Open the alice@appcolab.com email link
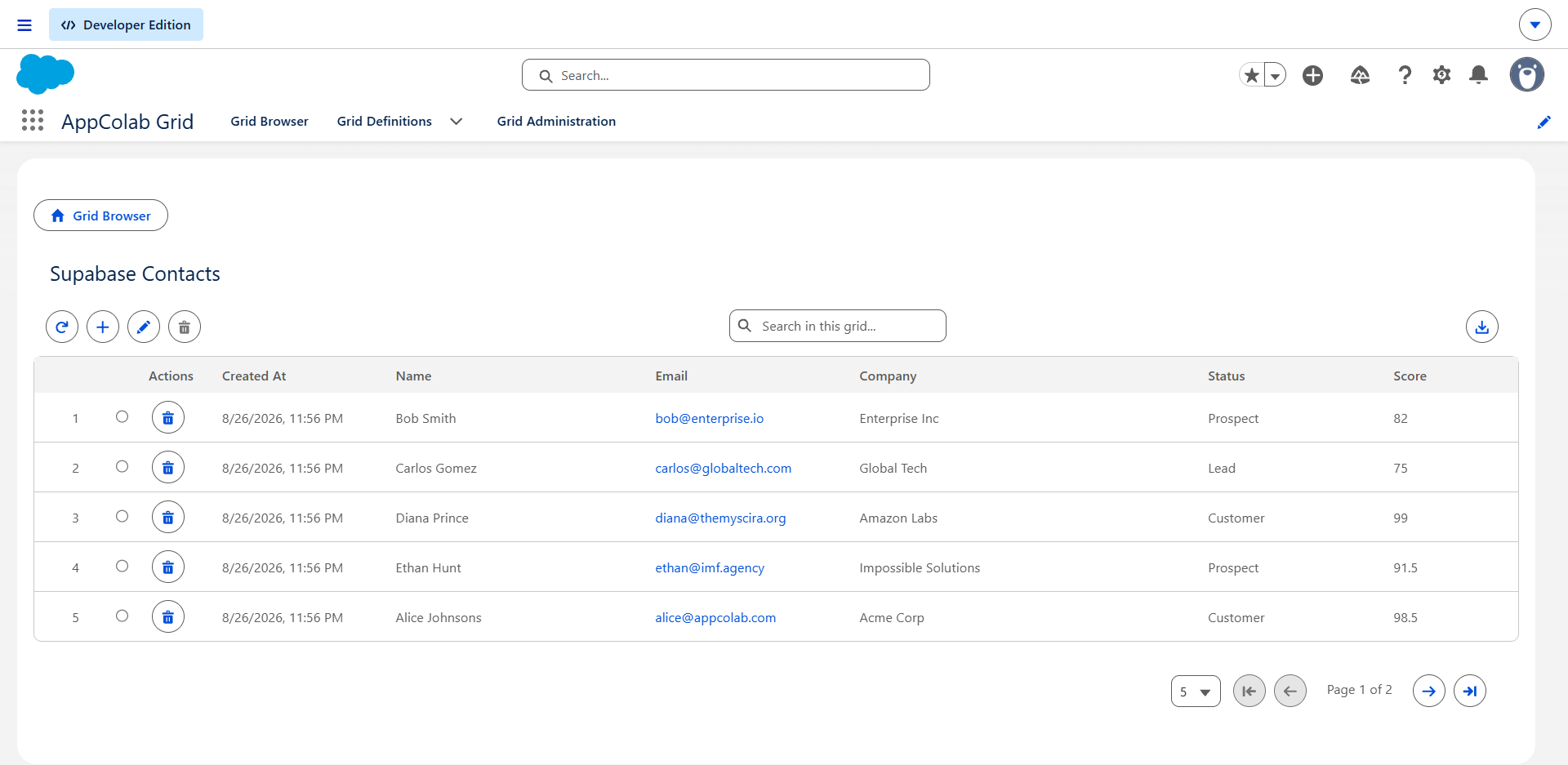This screenshot has height=765, width=1568. coord(715,617)
